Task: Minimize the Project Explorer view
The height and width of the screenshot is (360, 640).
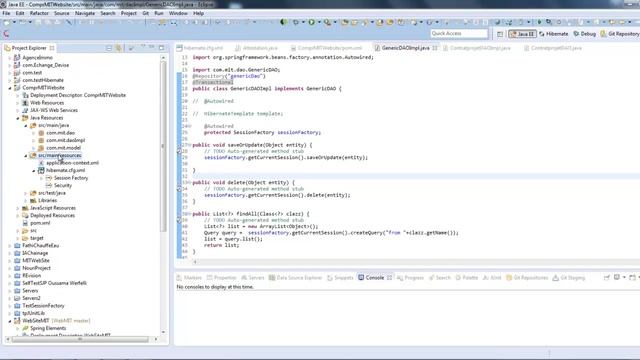Action: [152, 48]
